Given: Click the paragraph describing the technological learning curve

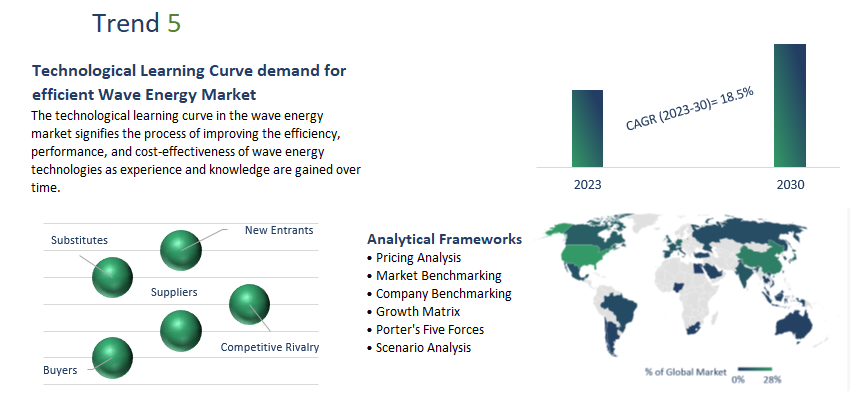Looking at the screenshot, I should tap(196, 152).
